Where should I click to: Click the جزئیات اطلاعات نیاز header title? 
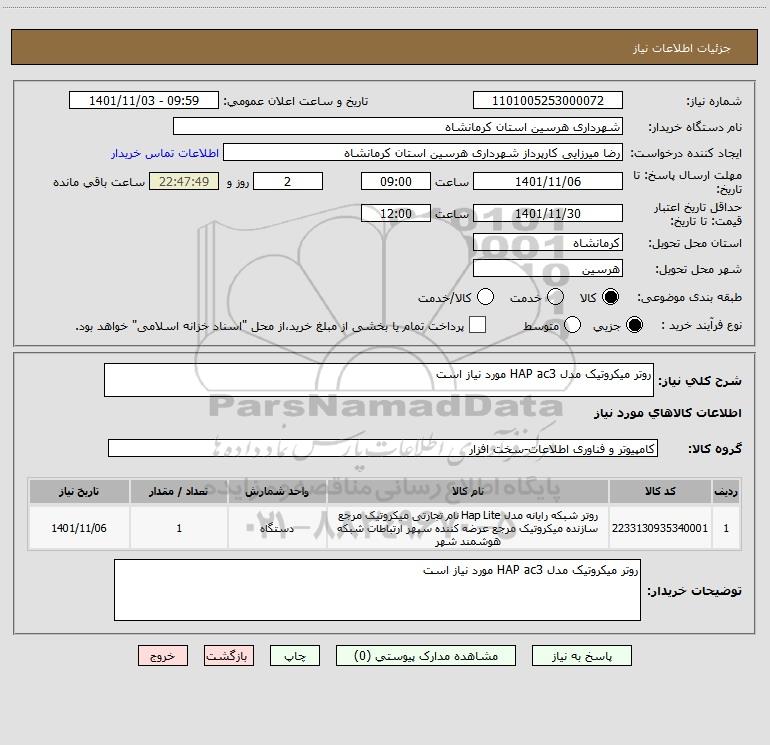coord(681,48)
